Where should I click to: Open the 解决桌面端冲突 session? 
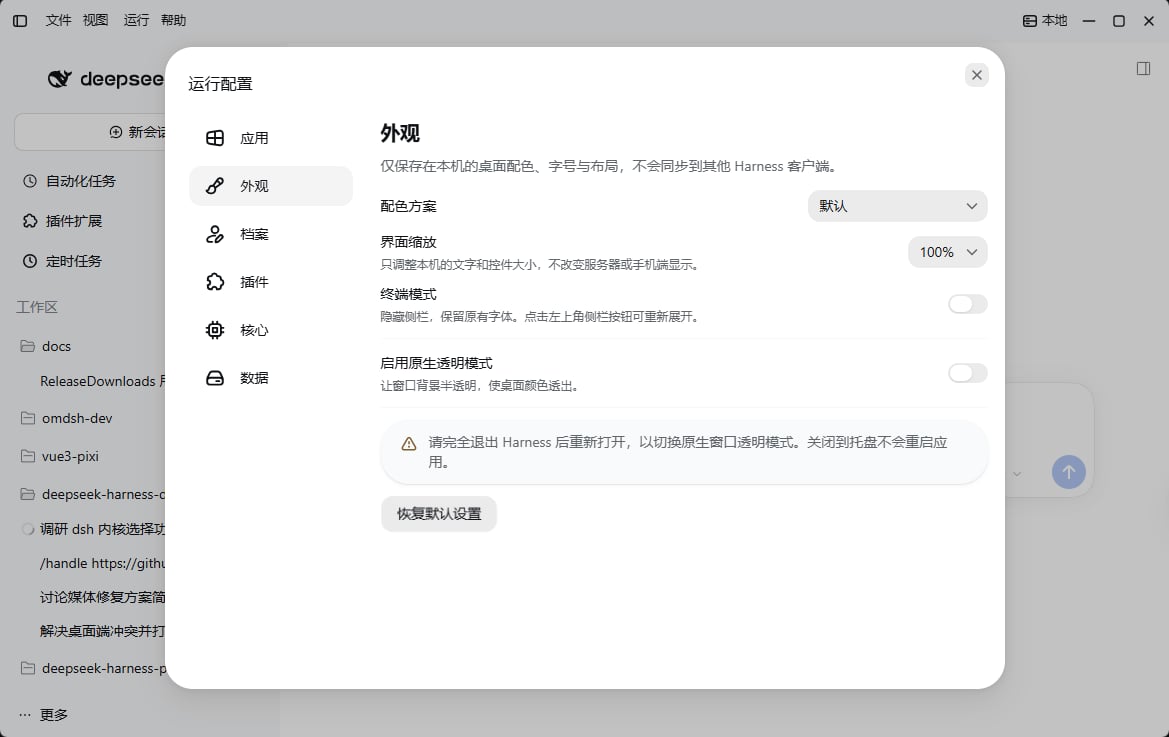[102, 631]
